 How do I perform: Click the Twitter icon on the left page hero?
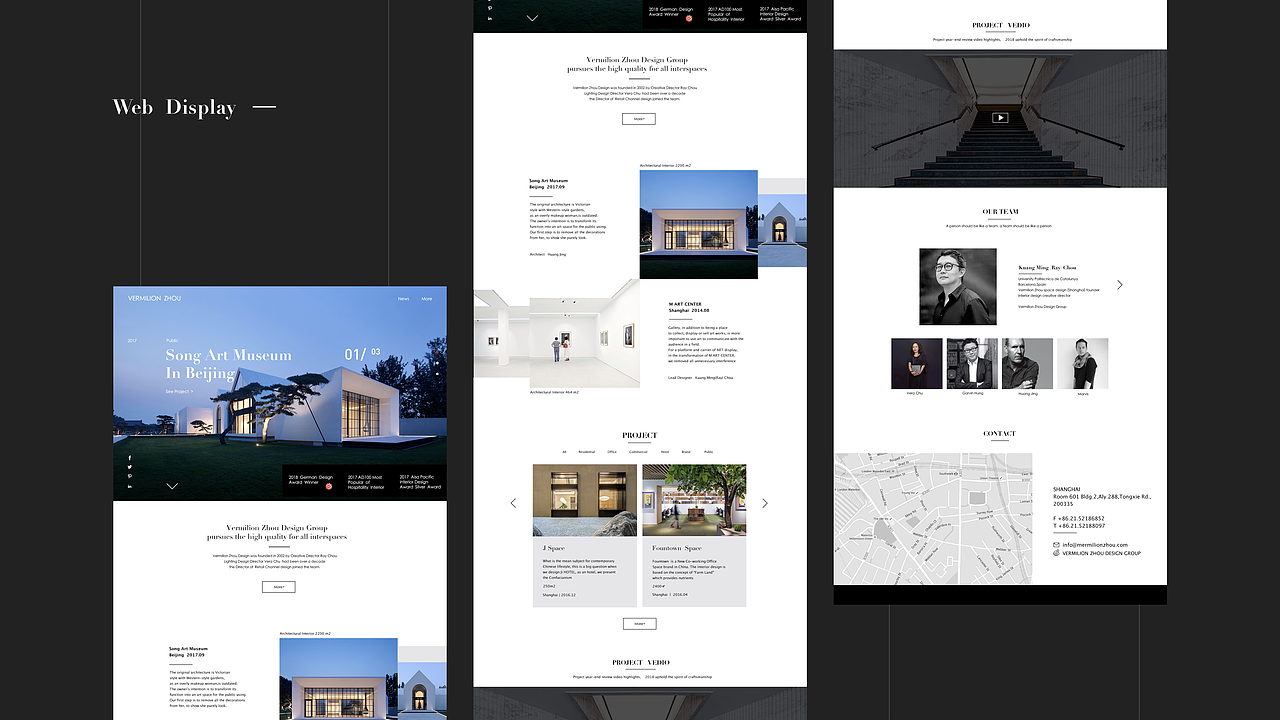[130, 467]
